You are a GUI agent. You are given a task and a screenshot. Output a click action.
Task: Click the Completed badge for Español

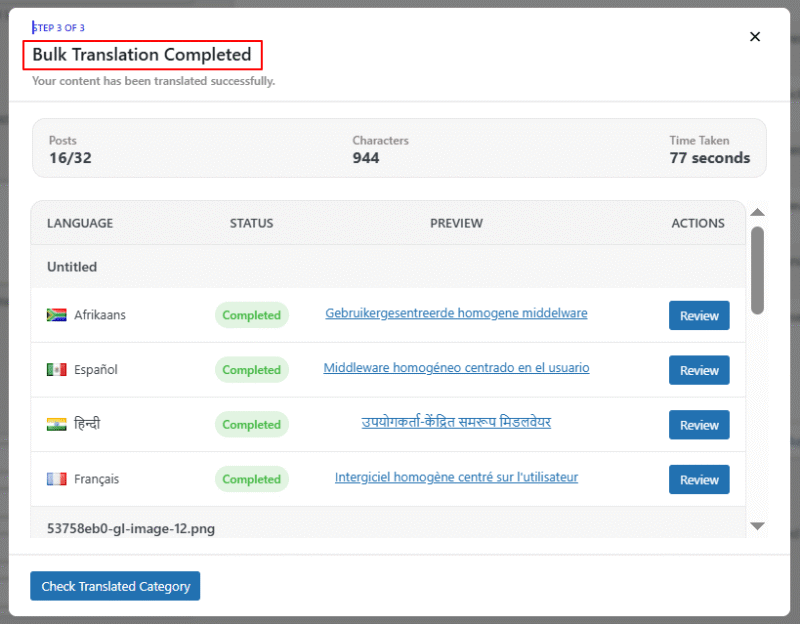251,369
